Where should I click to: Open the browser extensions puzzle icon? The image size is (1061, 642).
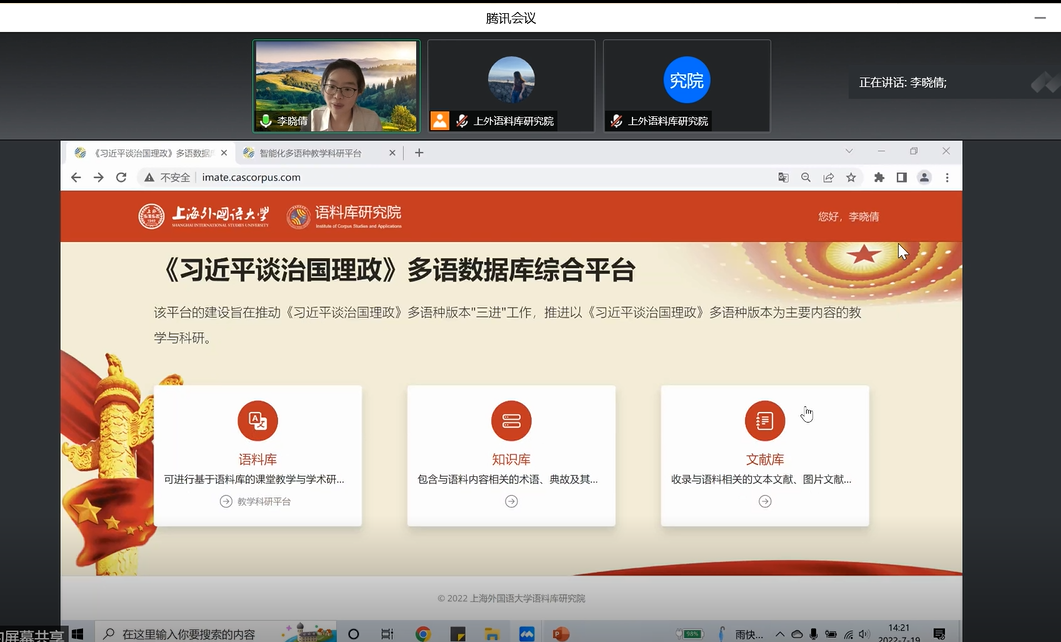pos(879,177)
